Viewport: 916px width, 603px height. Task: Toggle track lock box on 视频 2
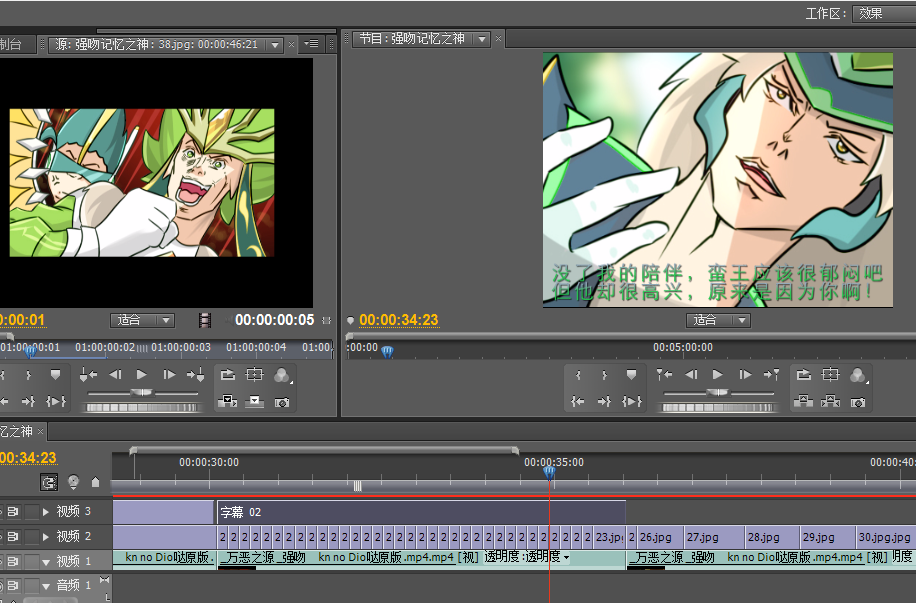tap(32, 536)
